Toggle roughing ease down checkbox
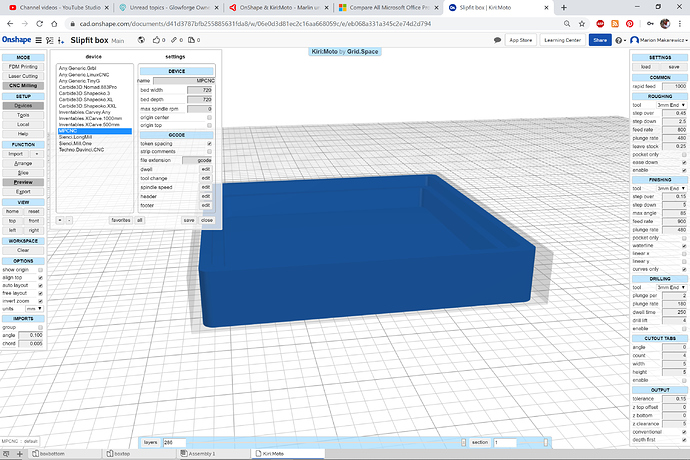The width and height of the screenshot is (690, 460). (x=684, y=162)
